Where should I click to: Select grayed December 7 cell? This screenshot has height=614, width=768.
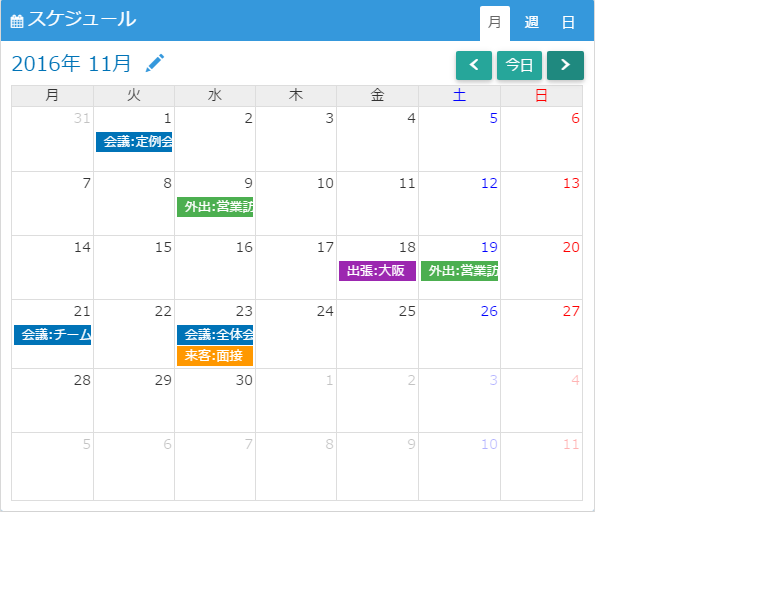tap(215, 467)
